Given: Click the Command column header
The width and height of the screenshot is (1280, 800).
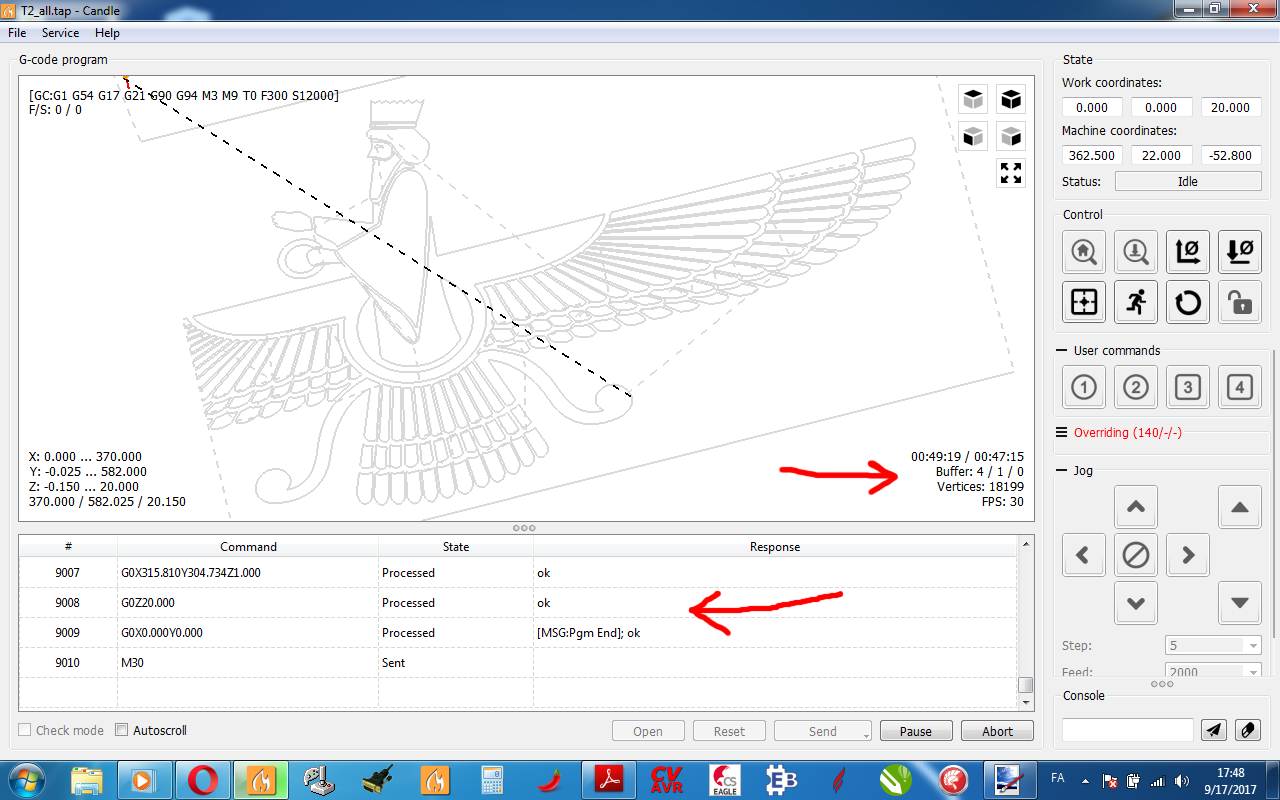Looking at the screenshot, I should pyautogui.click(x=248, y=547).
